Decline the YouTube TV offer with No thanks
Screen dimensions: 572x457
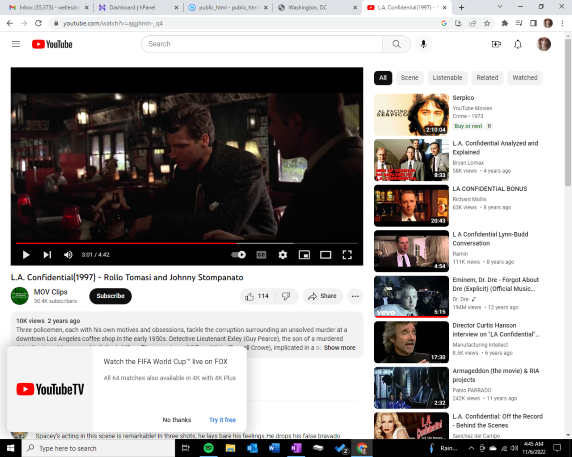click(x=177, y=420)
